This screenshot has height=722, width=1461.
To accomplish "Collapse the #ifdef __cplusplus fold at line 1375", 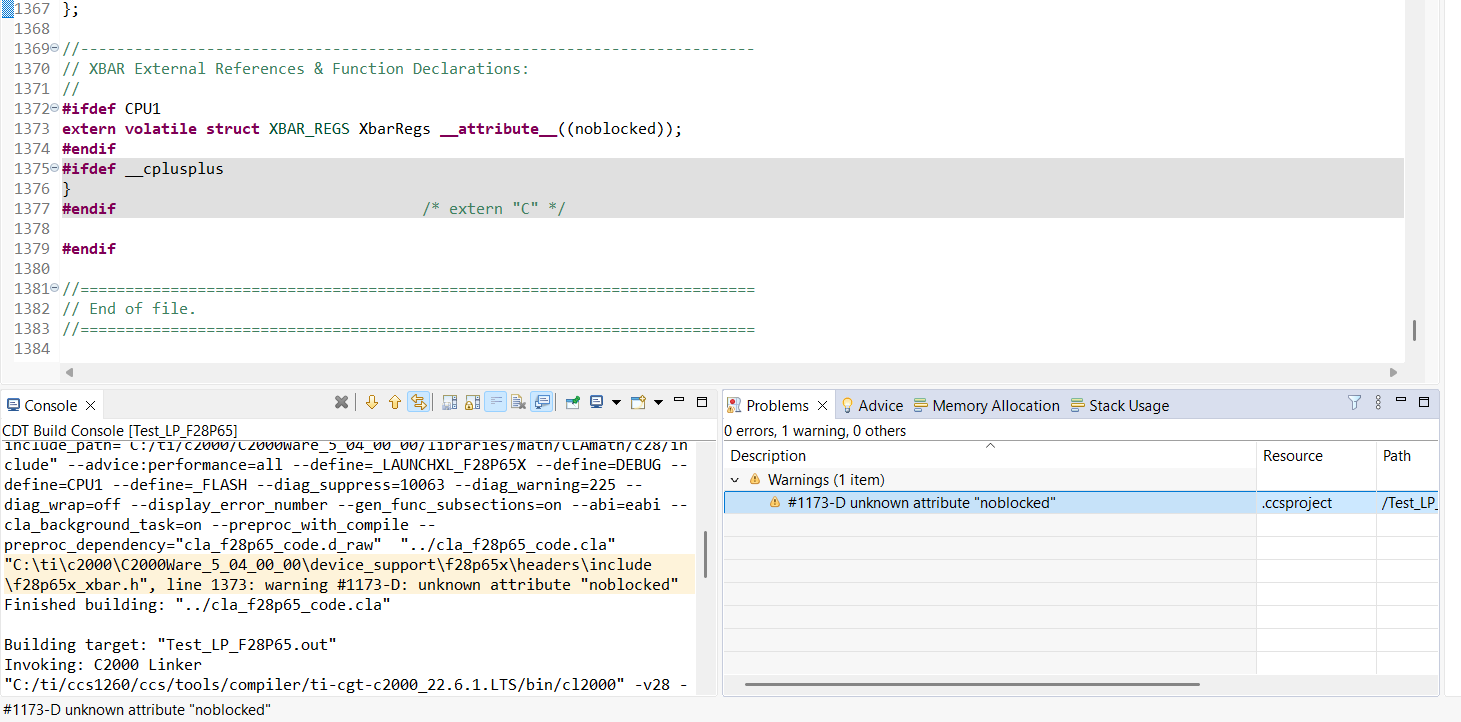I will click(54, 169).
